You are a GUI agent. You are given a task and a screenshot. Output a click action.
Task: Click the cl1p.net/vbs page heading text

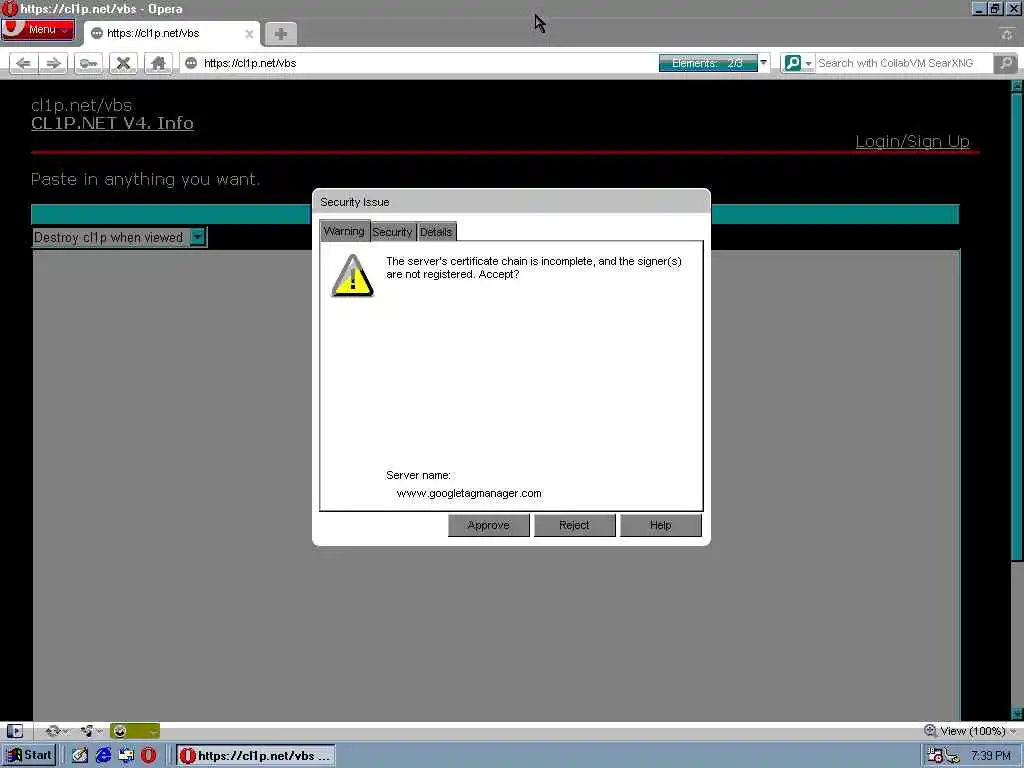[x=82, y=105]
